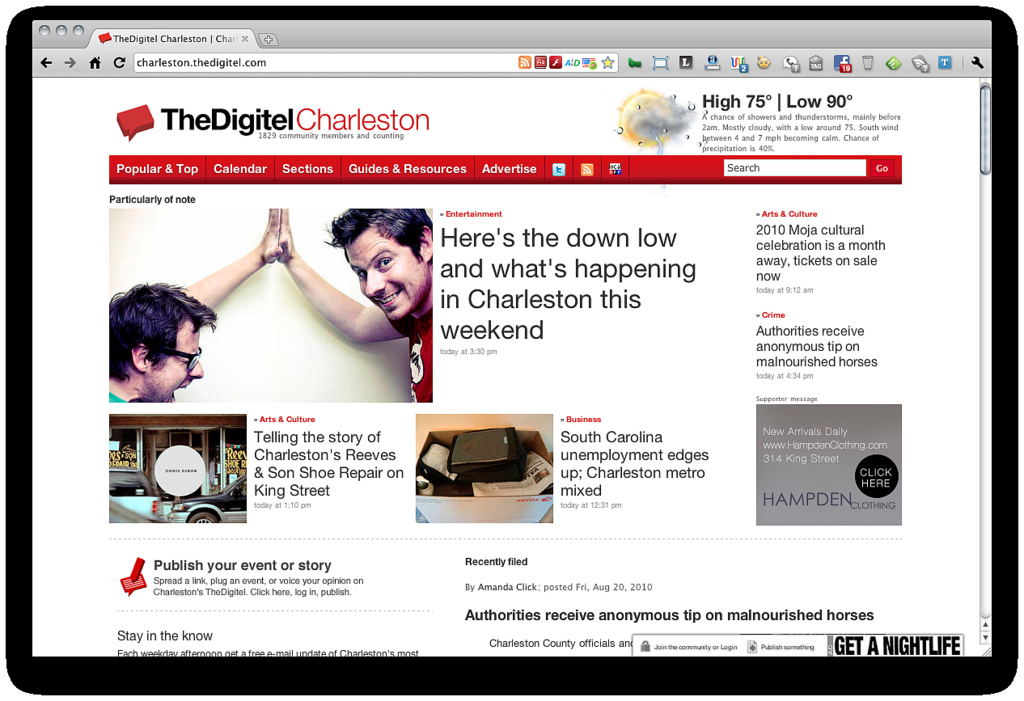This screenshot has height=701, width=1024.
Task: Click the 'Stay in the know' heading
Action: (x=165, y=636)
